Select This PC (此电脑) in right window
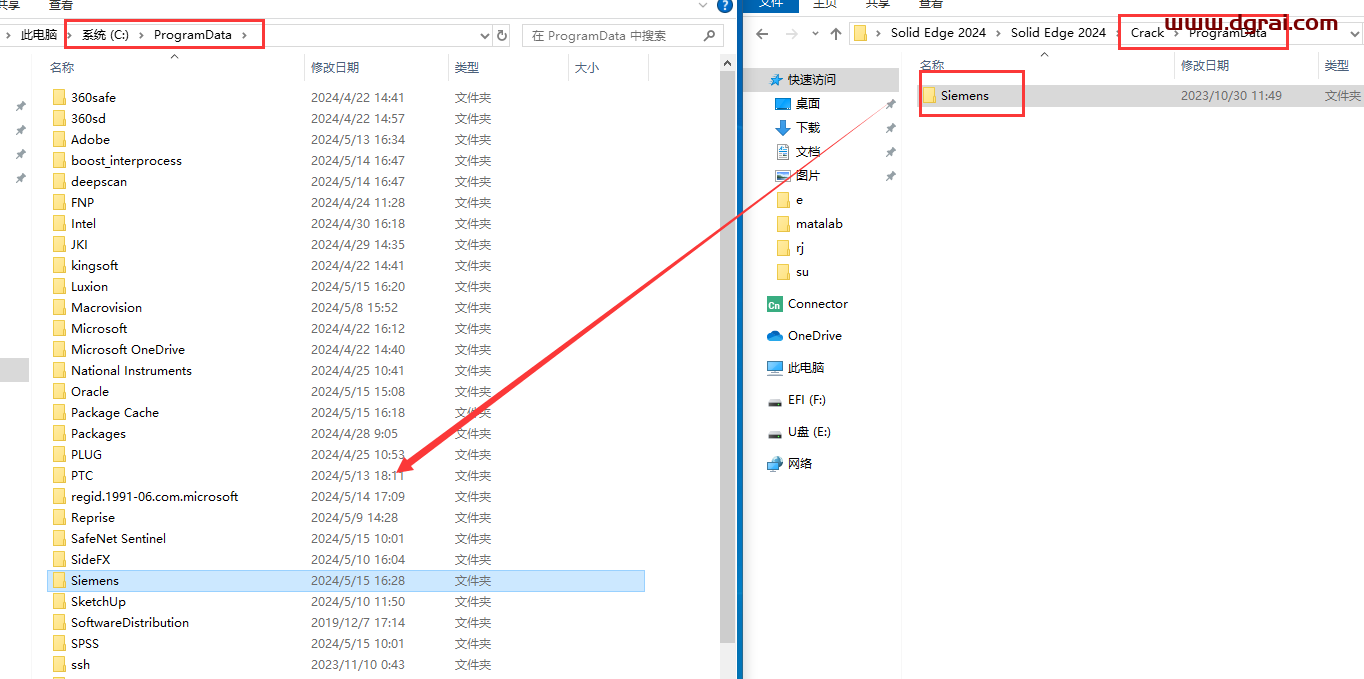The width and height of the screenshot is (1364, 679). point(805,367)
